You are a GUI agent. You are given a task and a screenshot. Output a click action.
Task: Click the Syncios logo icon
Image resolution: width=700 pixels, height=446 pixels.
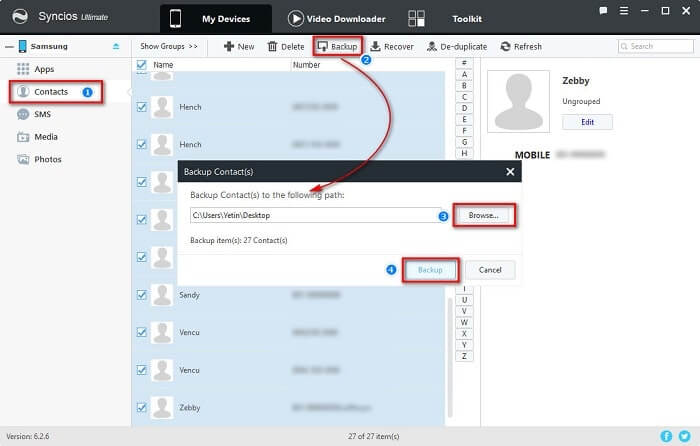(20, 17)
